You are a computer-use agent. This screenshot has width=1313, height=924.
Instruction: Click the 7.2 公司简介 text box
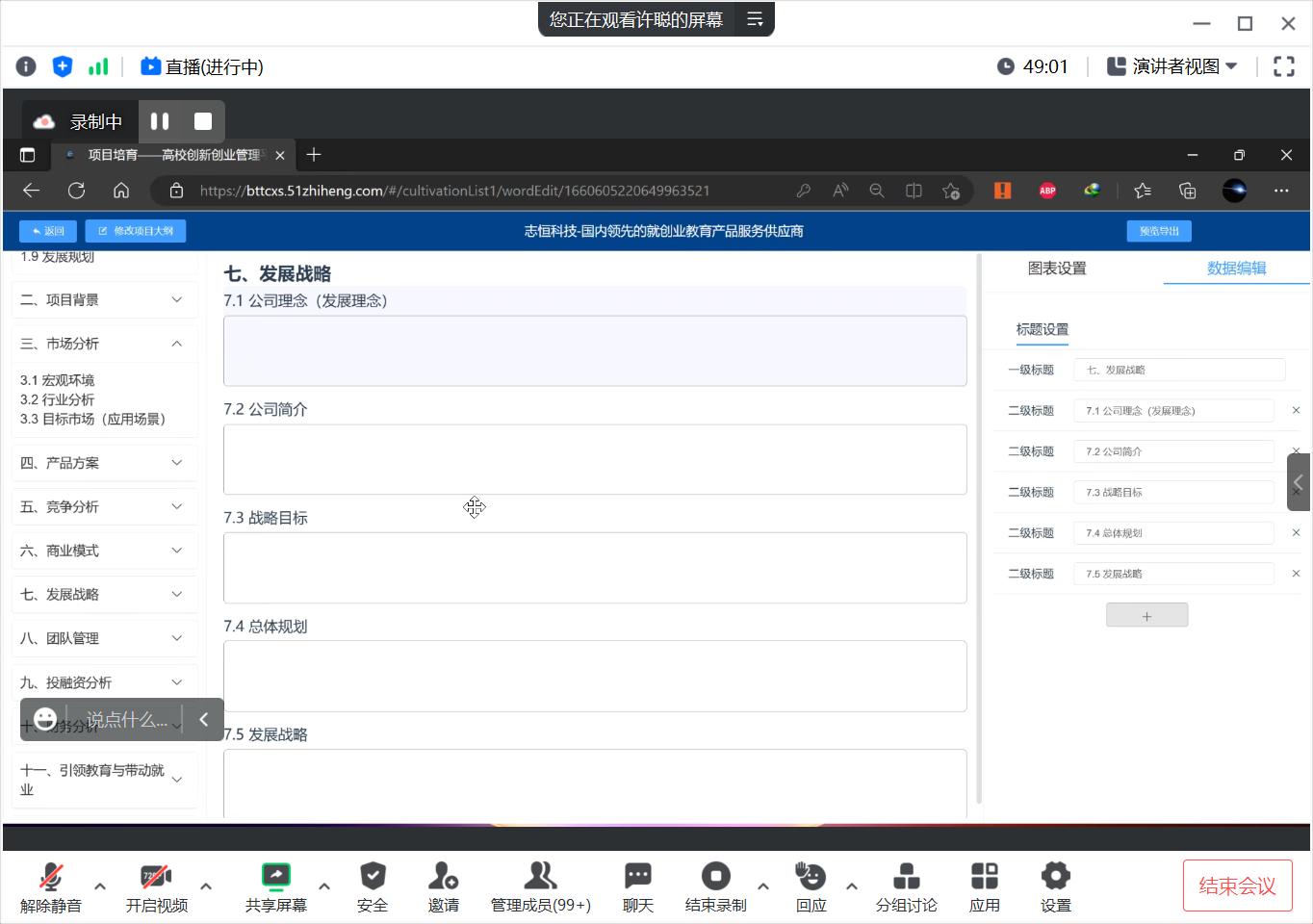tap(595, 459)
